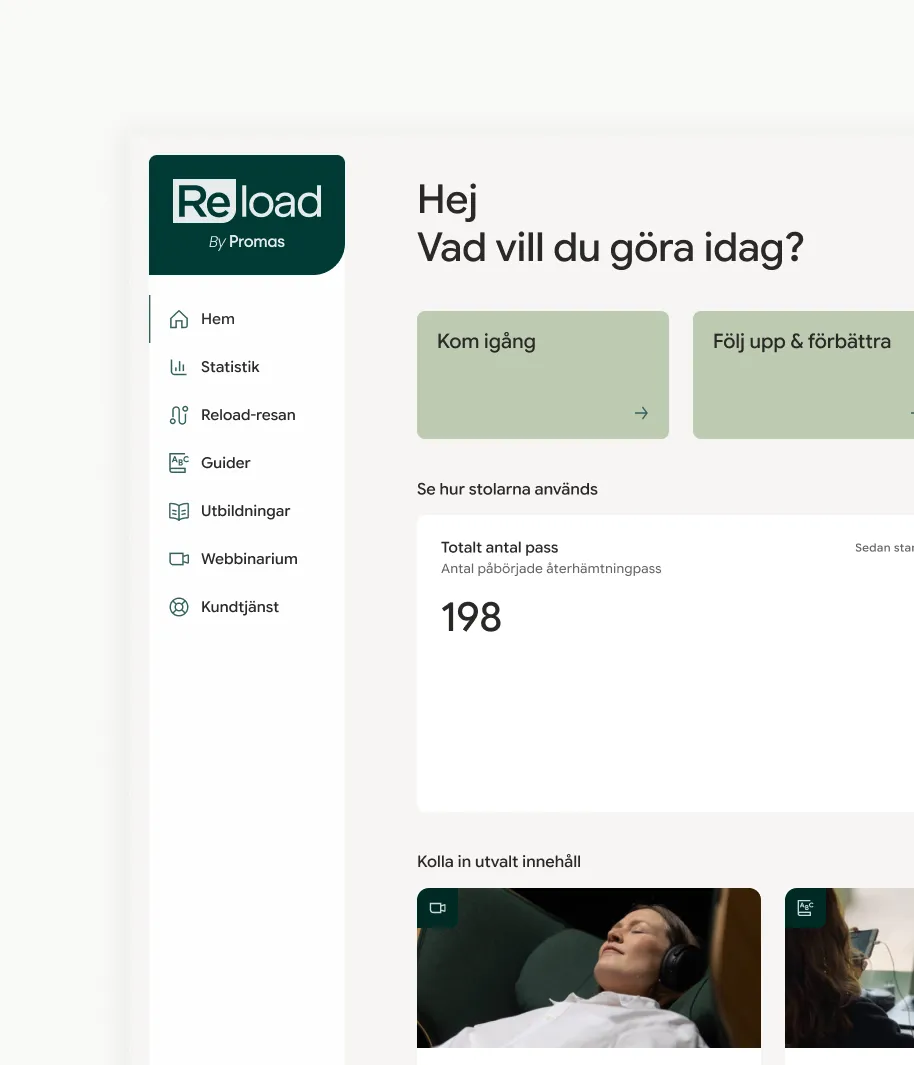The height and width of the screenshot is (1065, 914).
Task: Click the Webbinarium video camera icon
Action: tap(179, 559)
